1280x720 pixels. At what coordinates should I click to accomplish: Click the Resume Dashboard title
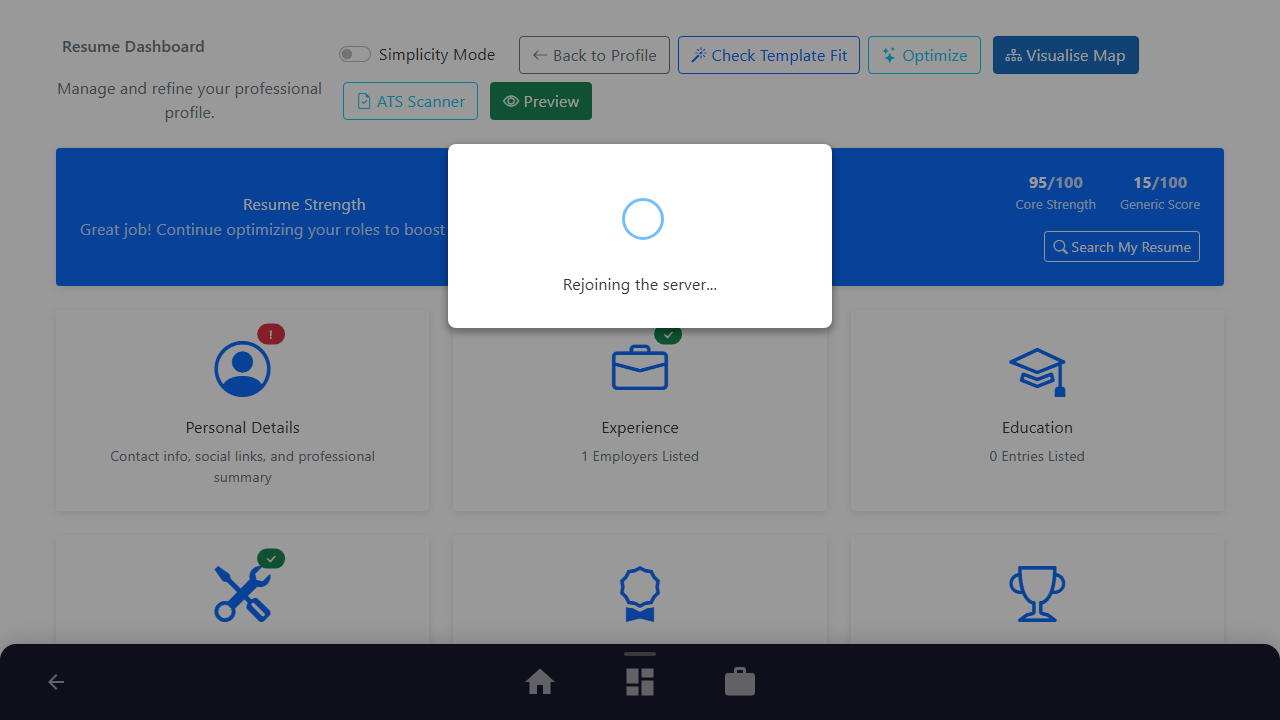coord(133,46)
